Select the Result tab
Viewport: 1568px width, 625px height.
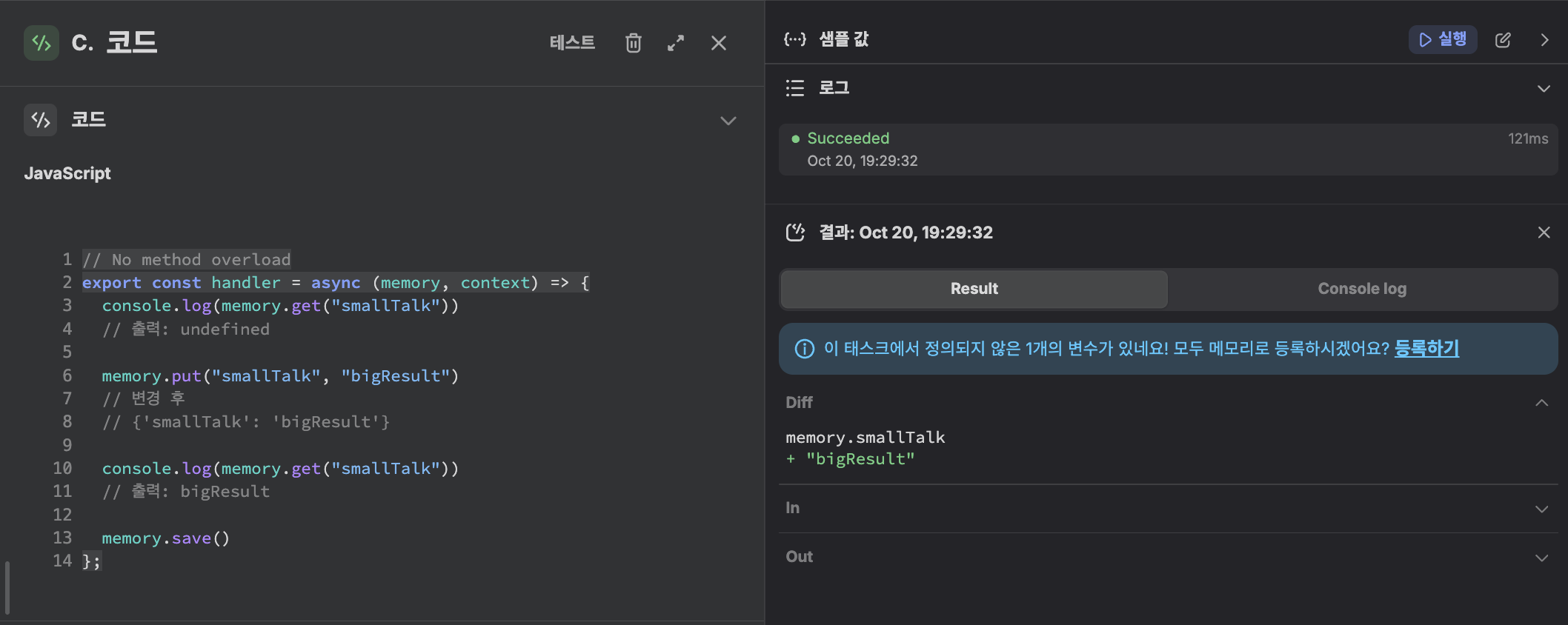(x=974, y=289)
